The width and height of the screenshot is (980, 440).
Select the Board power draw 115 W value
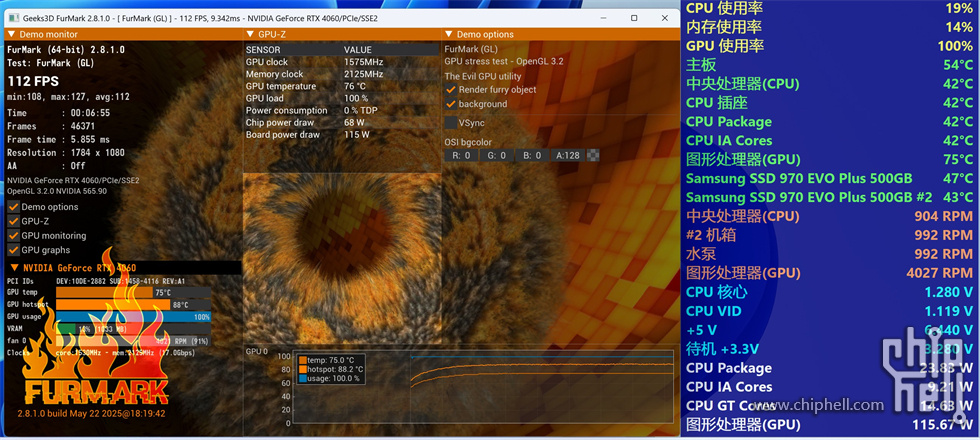tap(357, 134)
